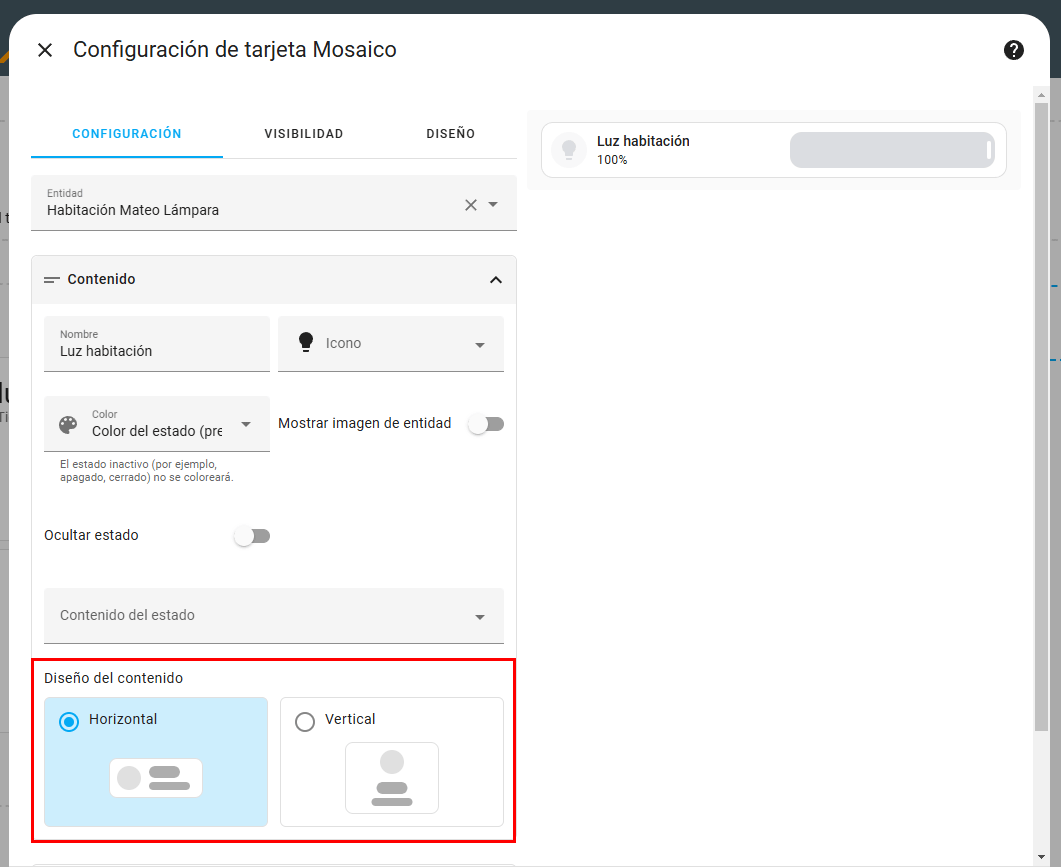Click the Horizontal layout preview thumbnail
The height and width of the screenshot is (867, 1061).
[x=156, y=778]
